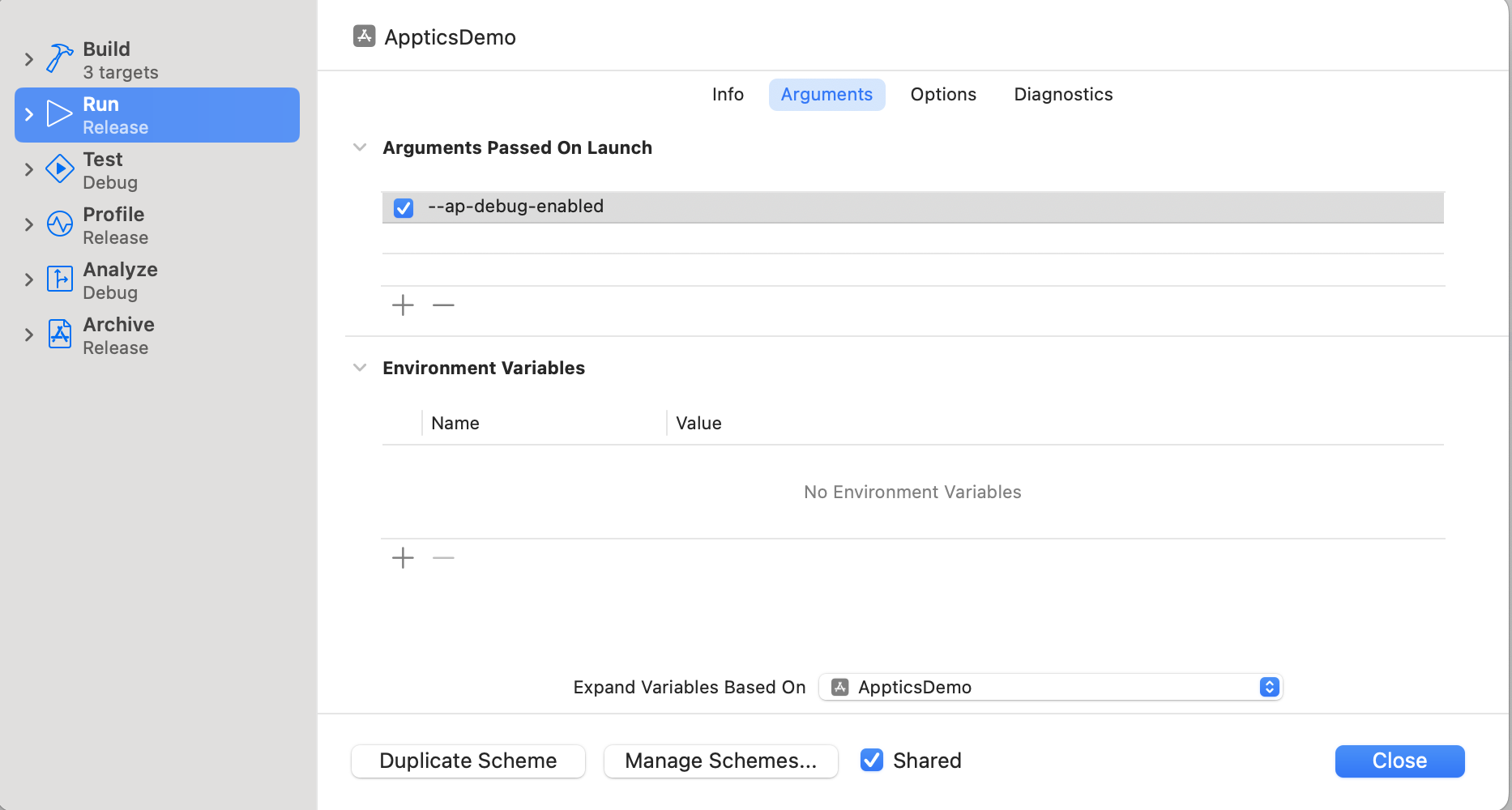Click the Build hammer icon
The image size is (1512, 810).
pos(59,59)
